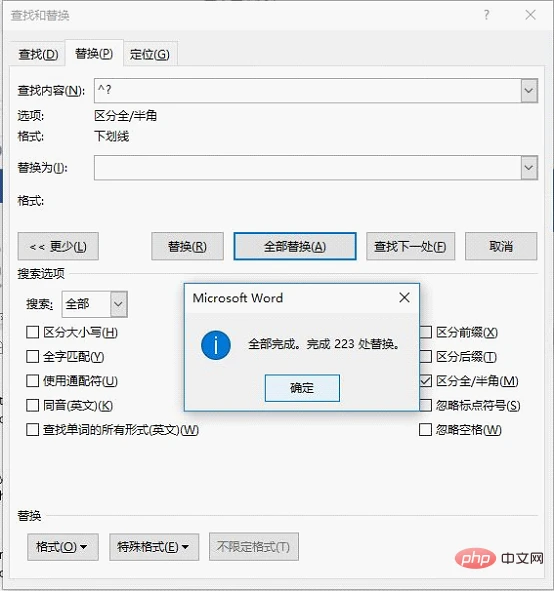Screen dimensions: 554x591
Task: Enable 忽略空格(W) checkbox
Action: (425, 430)
